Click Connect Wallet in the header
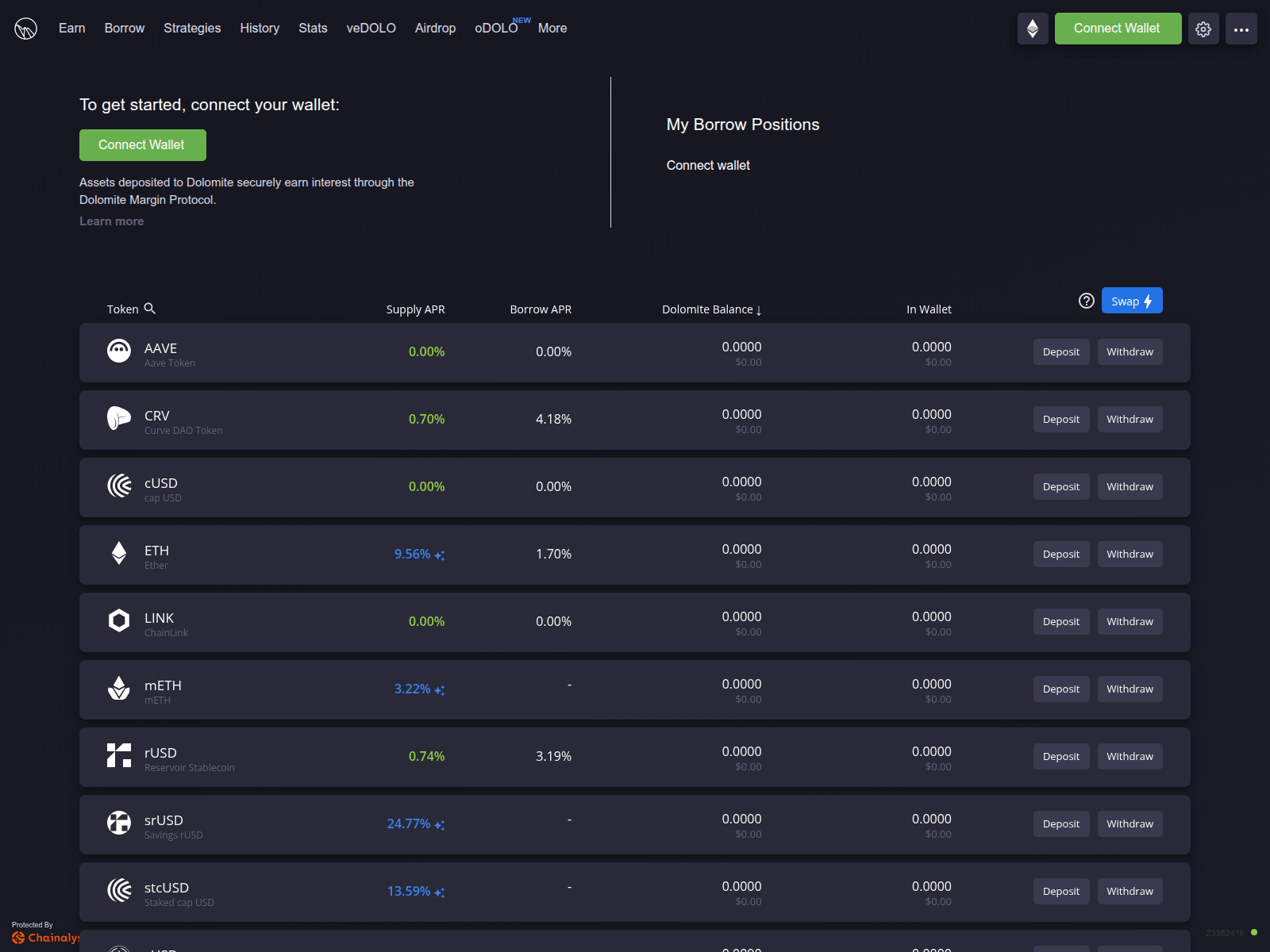The width and height of the screenshot is (1270, 952). pyautogui.click(x=1118, y=29)
